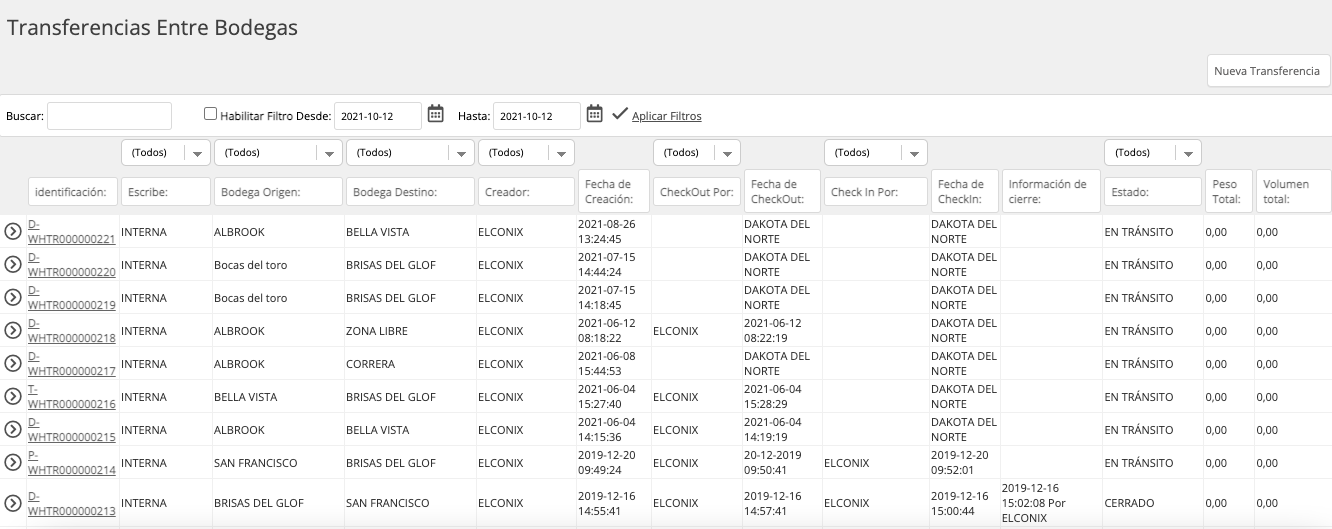Click the Fecha de CheckIn filter field
The image size is (1332, 529).
point(964,191)
